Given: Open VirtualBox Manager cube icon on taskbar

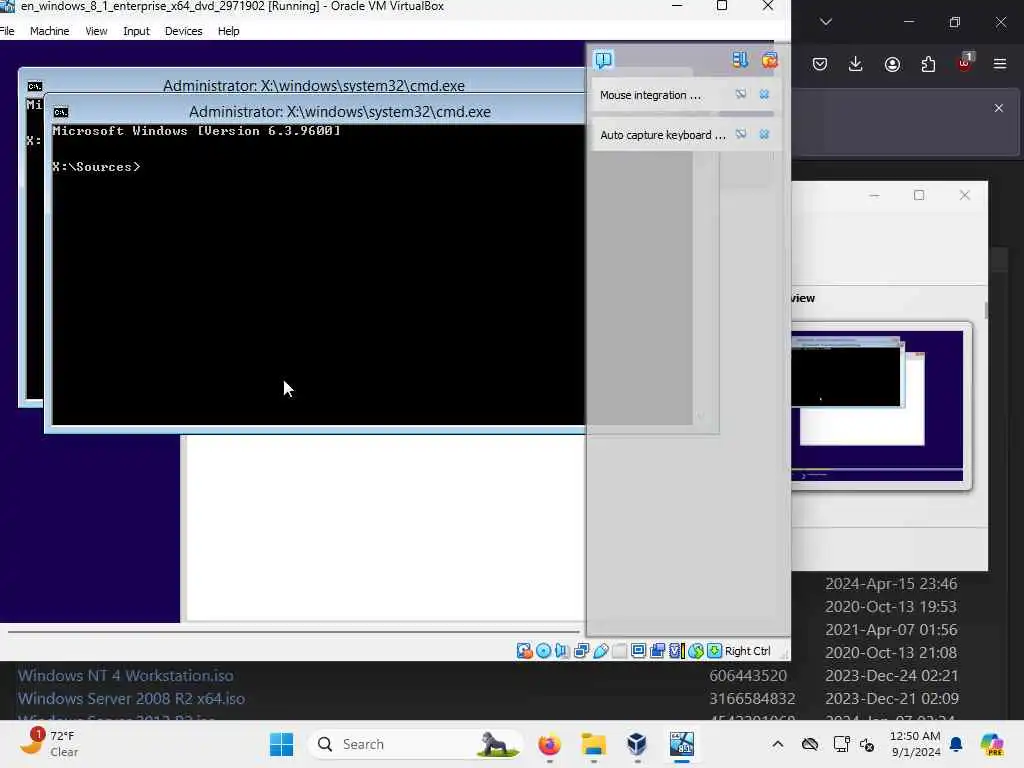Looking at the screenshot, I should pos(637,744).
